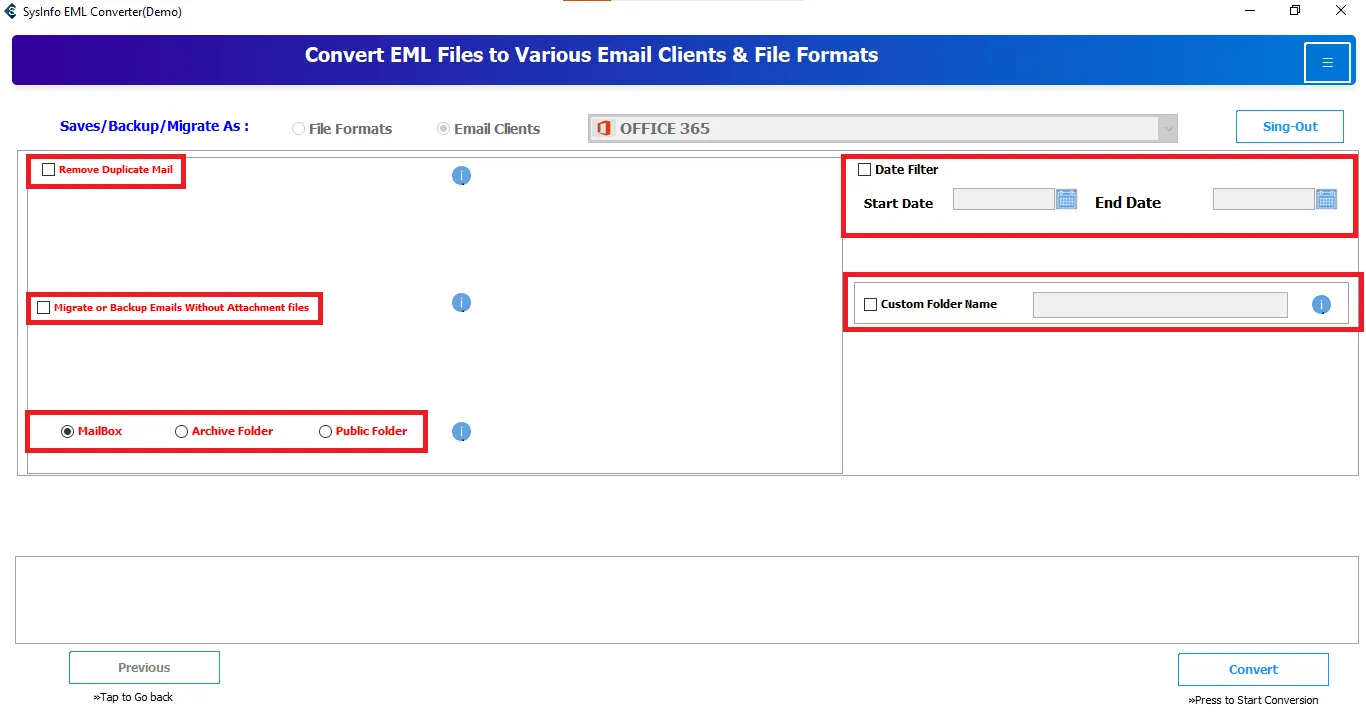Click the Previous button
The width and height of the screenshot is (1366, 725).
(x=144, y=668)
